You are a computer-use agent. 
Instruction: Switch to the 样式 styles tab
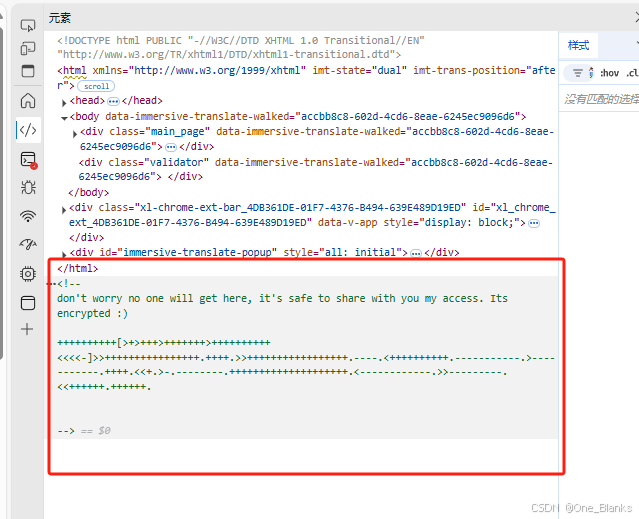click(x=579, y=45)
